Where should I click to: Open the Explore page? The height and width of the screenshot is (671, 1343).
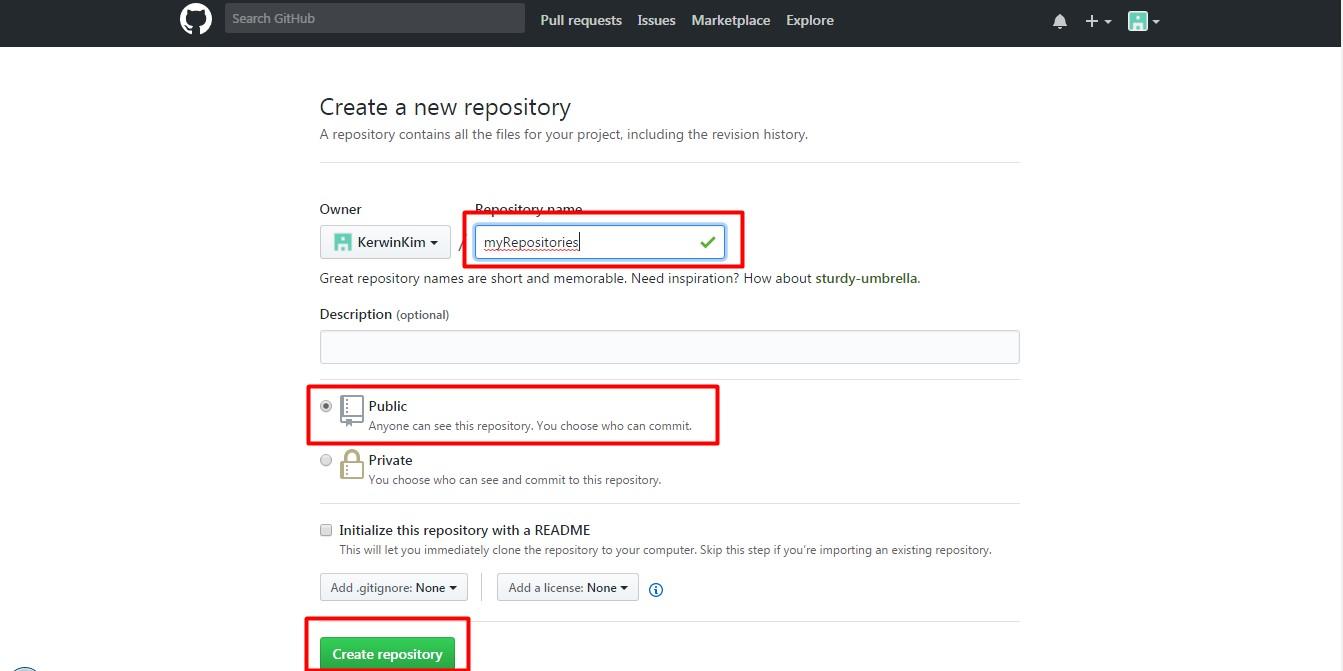pyautogui.click(x=810, y=20)
